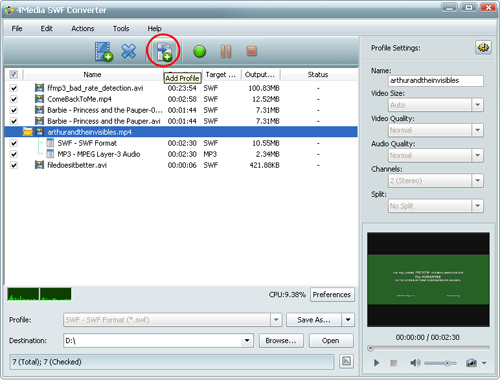Viewport: 500px width, 380px height.
Task: Select the arthurandtheinvisibles.mp4 row
Action: tap(181, 132)
